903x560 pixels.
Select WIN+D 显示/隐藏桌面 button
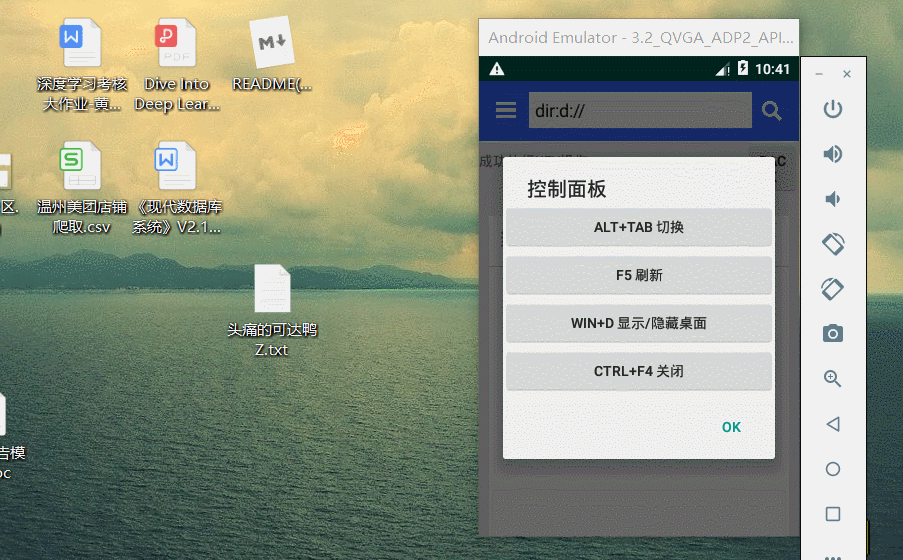[639, 323]
